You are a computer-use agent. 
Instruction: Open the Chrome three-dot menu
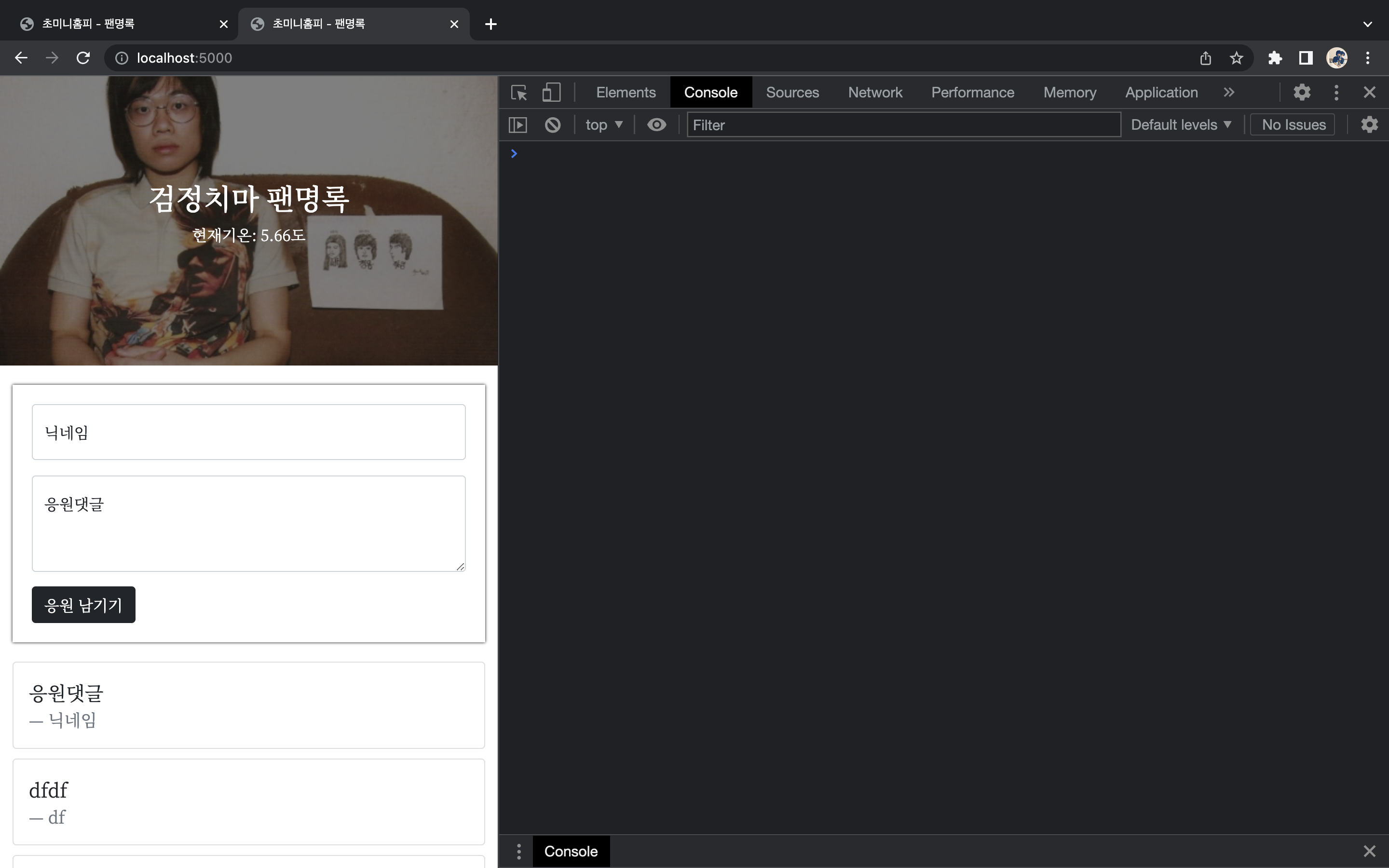1368,58
